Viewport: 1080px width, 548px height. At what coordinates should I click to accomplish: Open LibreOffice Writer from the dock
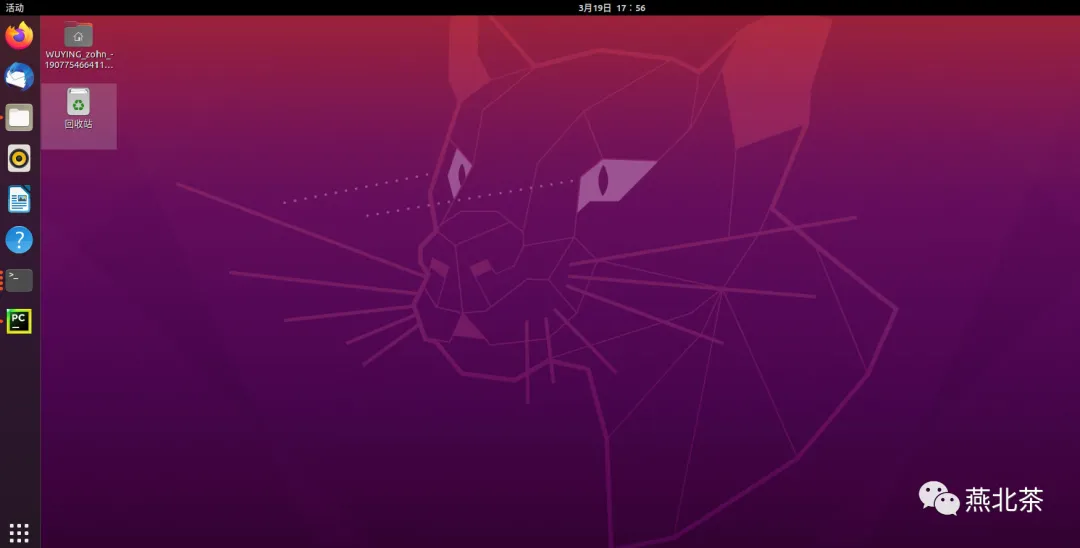coord(19,200)
